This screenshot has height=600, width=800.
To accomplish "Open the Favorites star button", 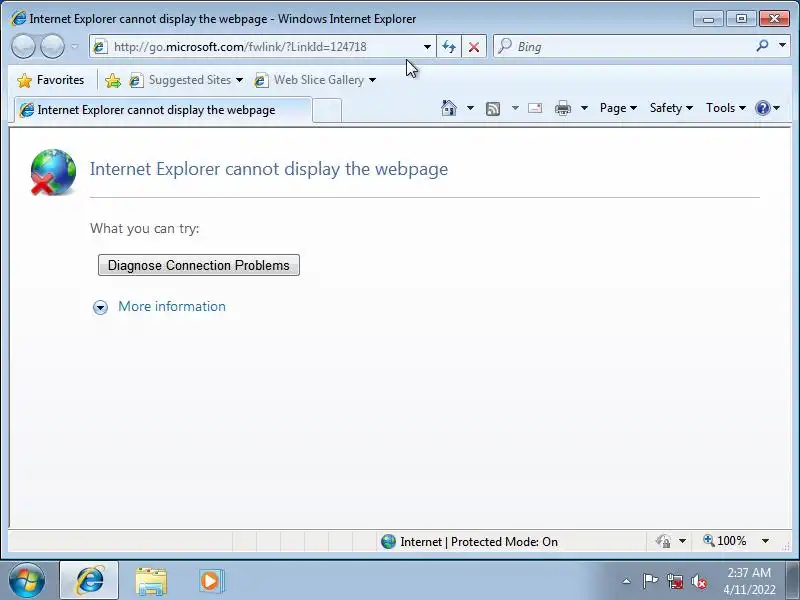I will pos(50,80).
